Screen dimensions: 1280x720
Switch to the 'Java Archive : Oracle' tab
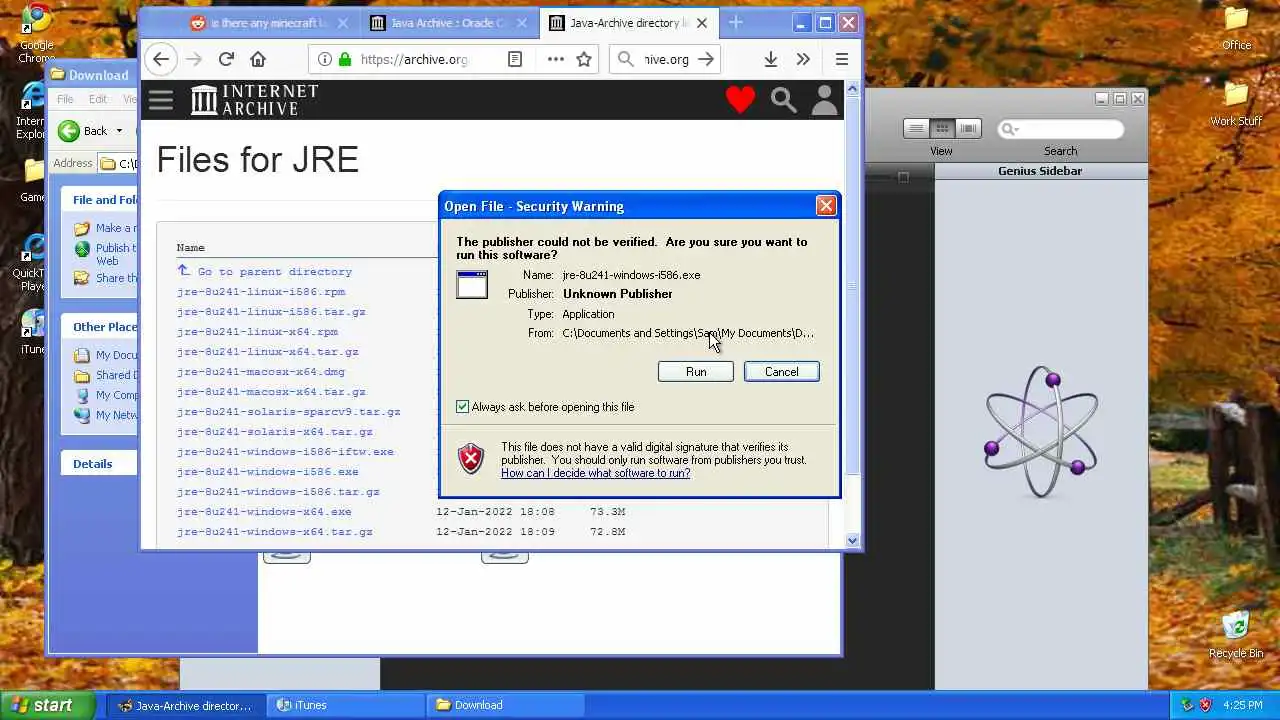[x=448, y=23]
